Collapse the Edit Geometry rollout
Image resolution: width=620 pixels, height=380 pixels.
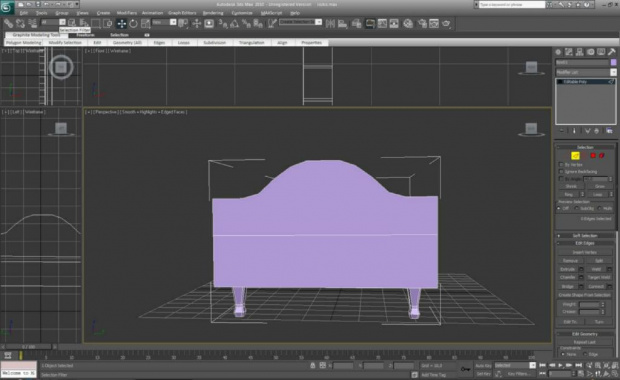coord(585,334)
